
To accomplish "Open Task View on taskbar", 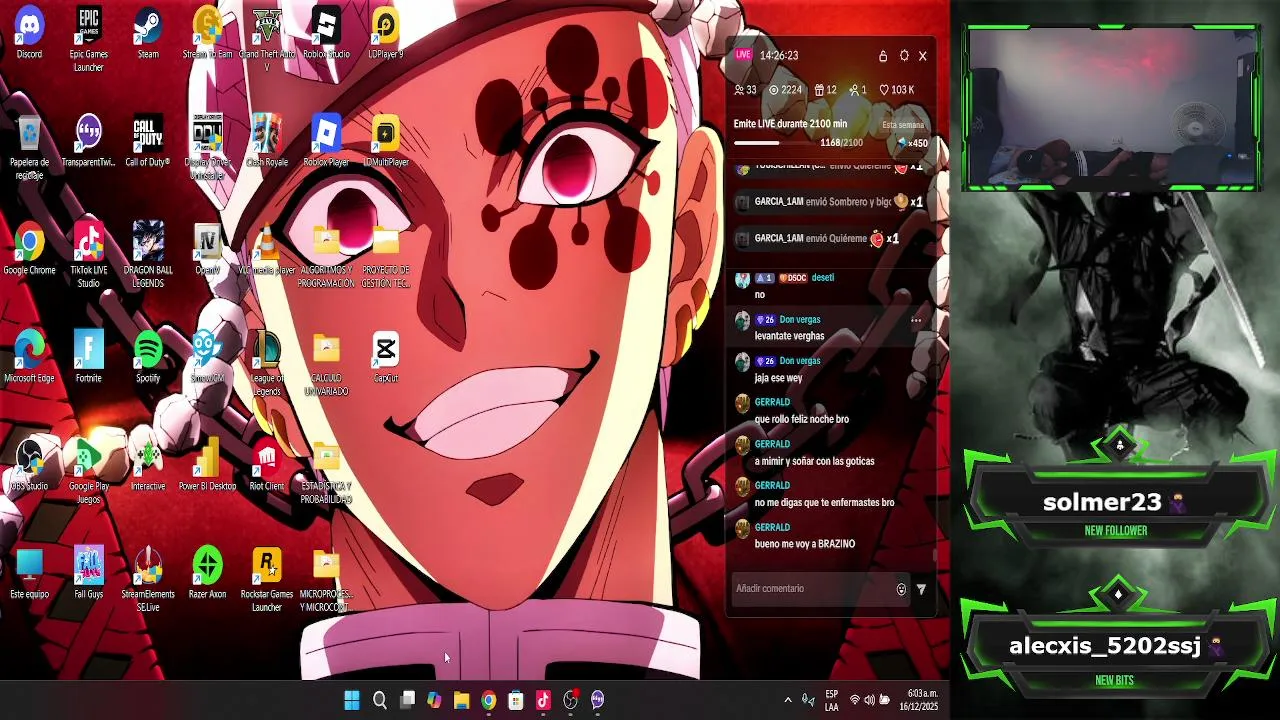I will pos(407,700).
